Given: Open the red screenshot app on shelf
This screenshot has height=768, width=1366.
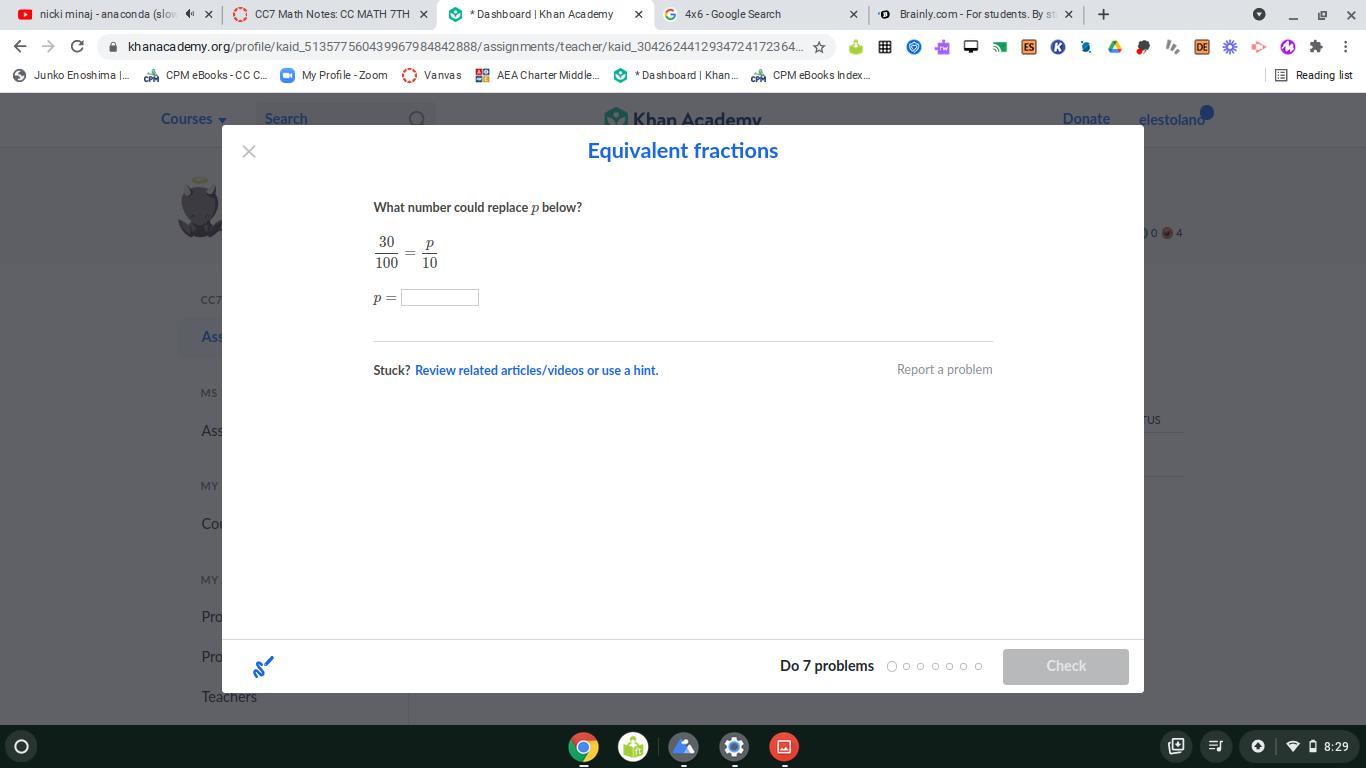Looking at the screenshot, I should click(784, 747).
